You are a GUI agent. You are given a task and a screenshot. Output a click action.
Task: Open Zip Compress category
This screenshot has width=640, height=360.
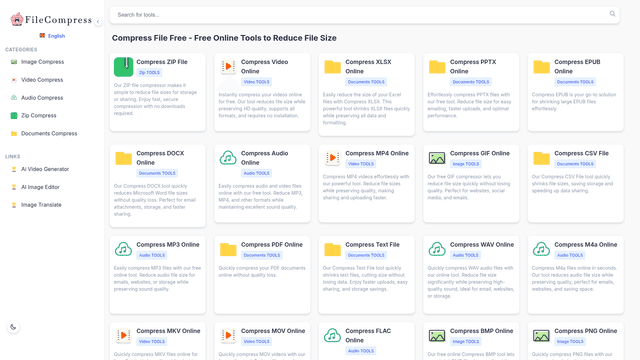[x=39, y=116]
